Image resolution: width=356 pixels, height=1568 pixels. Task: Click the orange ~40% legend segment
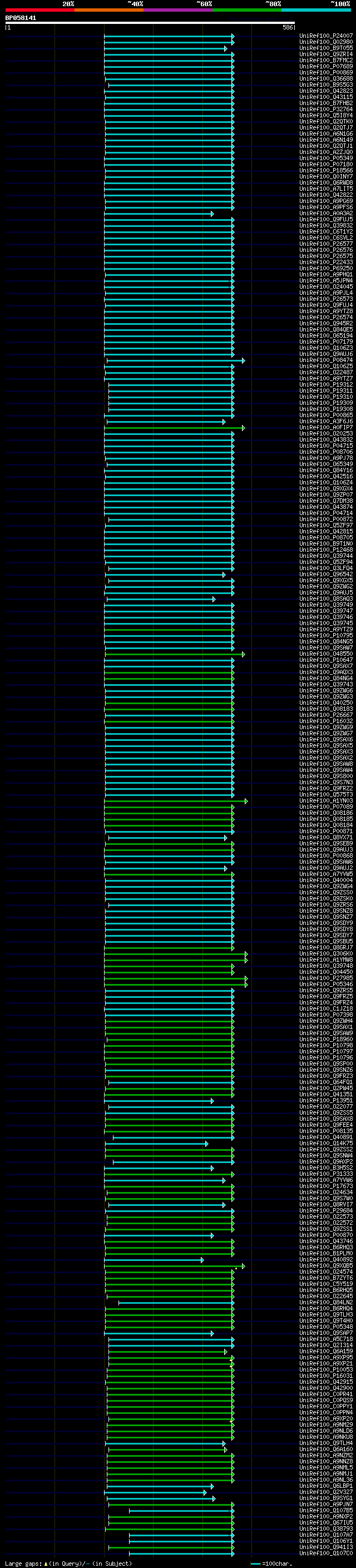(x=109, y=10)
